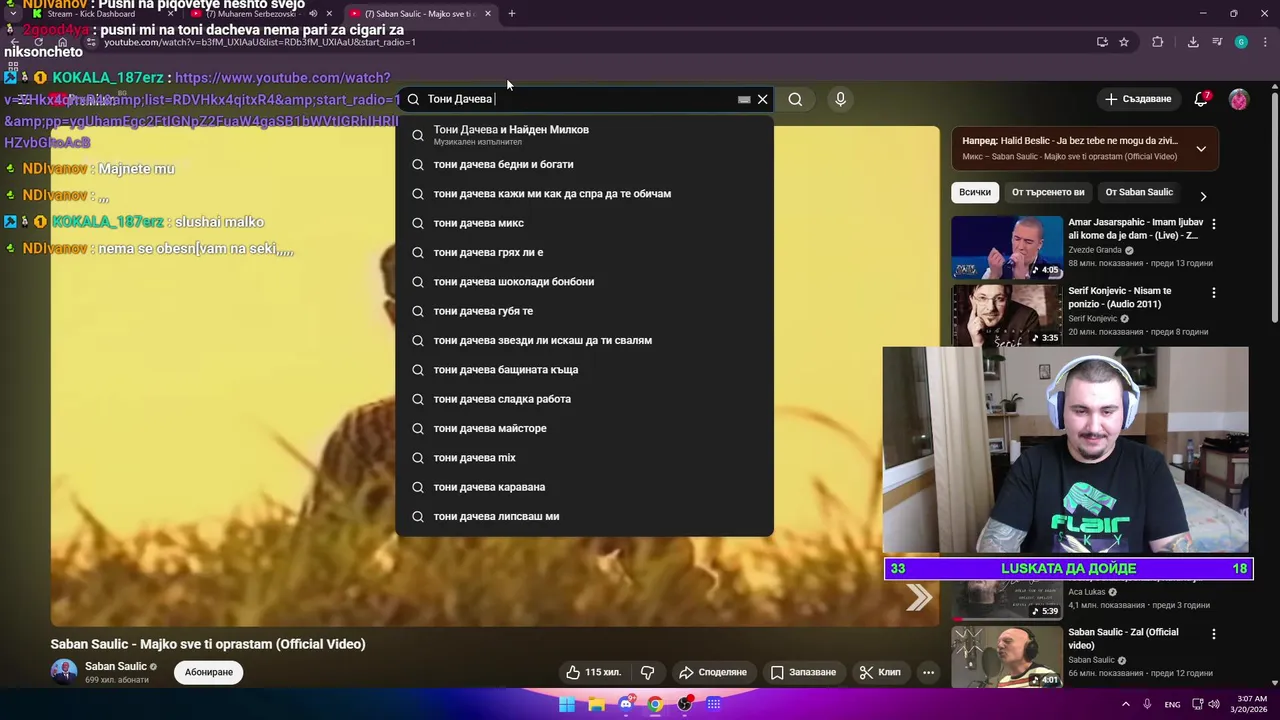Image resolution: width=1280 pixels, height=720 pixels.
Task: Open options menu for Amar Jasarspahic video
Action: 1214,224
